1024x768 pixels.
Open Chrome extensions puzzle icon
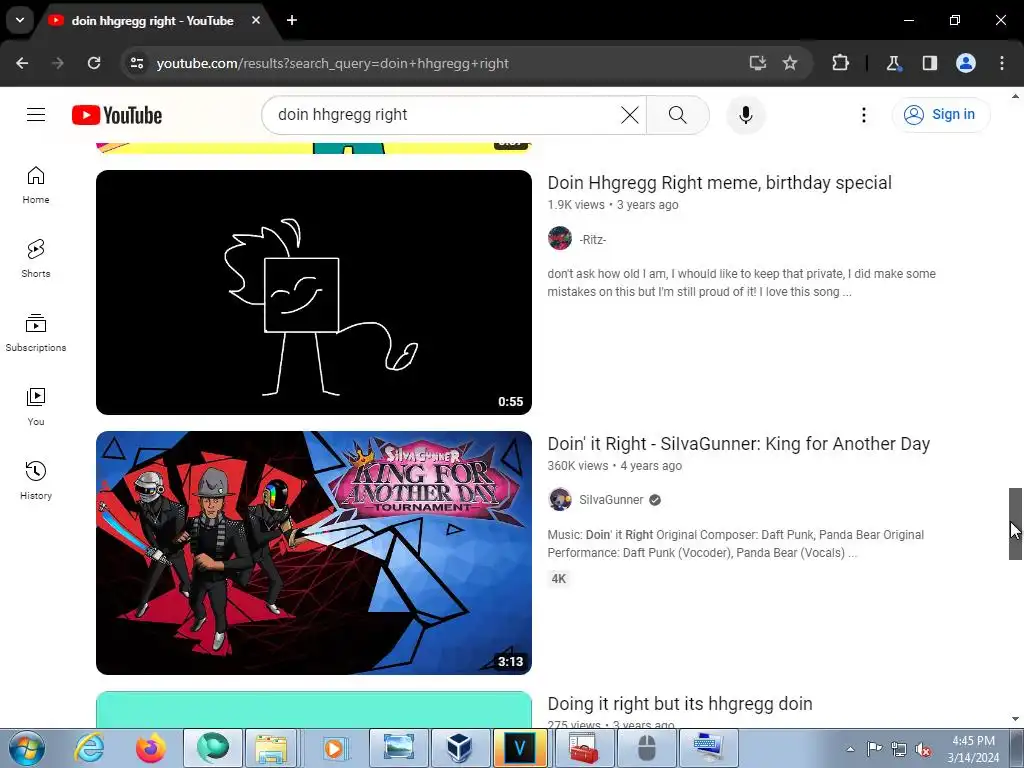[x=840, y=63]
